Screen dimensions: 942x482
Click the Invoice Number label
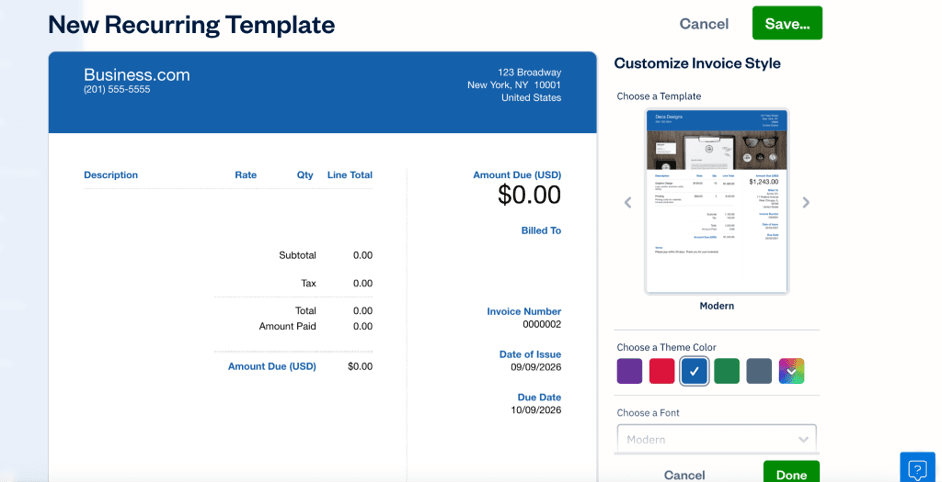pyautogui.click(x=524, y=311)
